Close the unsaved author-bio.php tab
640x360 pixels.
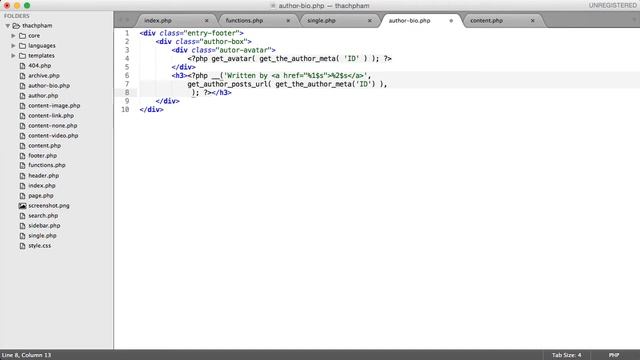tap(451, 20)
